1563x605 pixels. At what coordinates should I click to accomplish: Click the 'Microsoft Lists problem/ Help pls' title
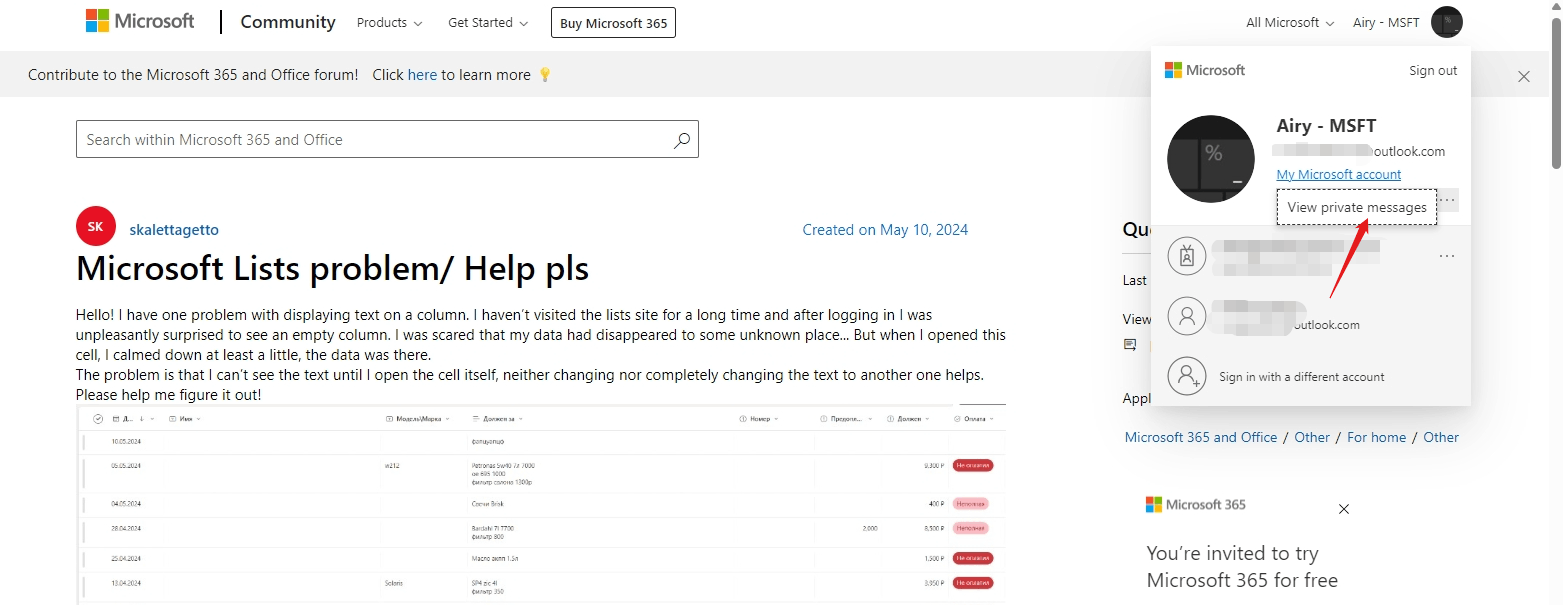pos(332,268)
